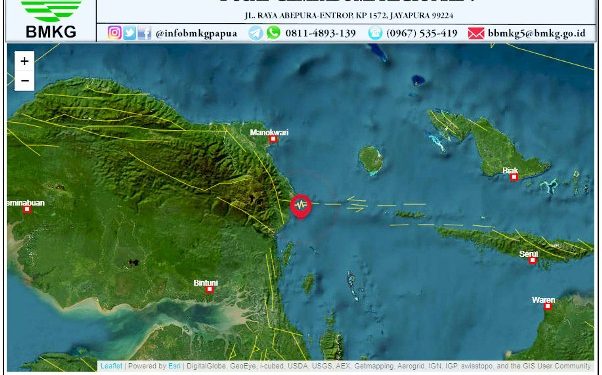602x375 pixels.
Task: Click the telephone icon
Action: coord(375,33)
